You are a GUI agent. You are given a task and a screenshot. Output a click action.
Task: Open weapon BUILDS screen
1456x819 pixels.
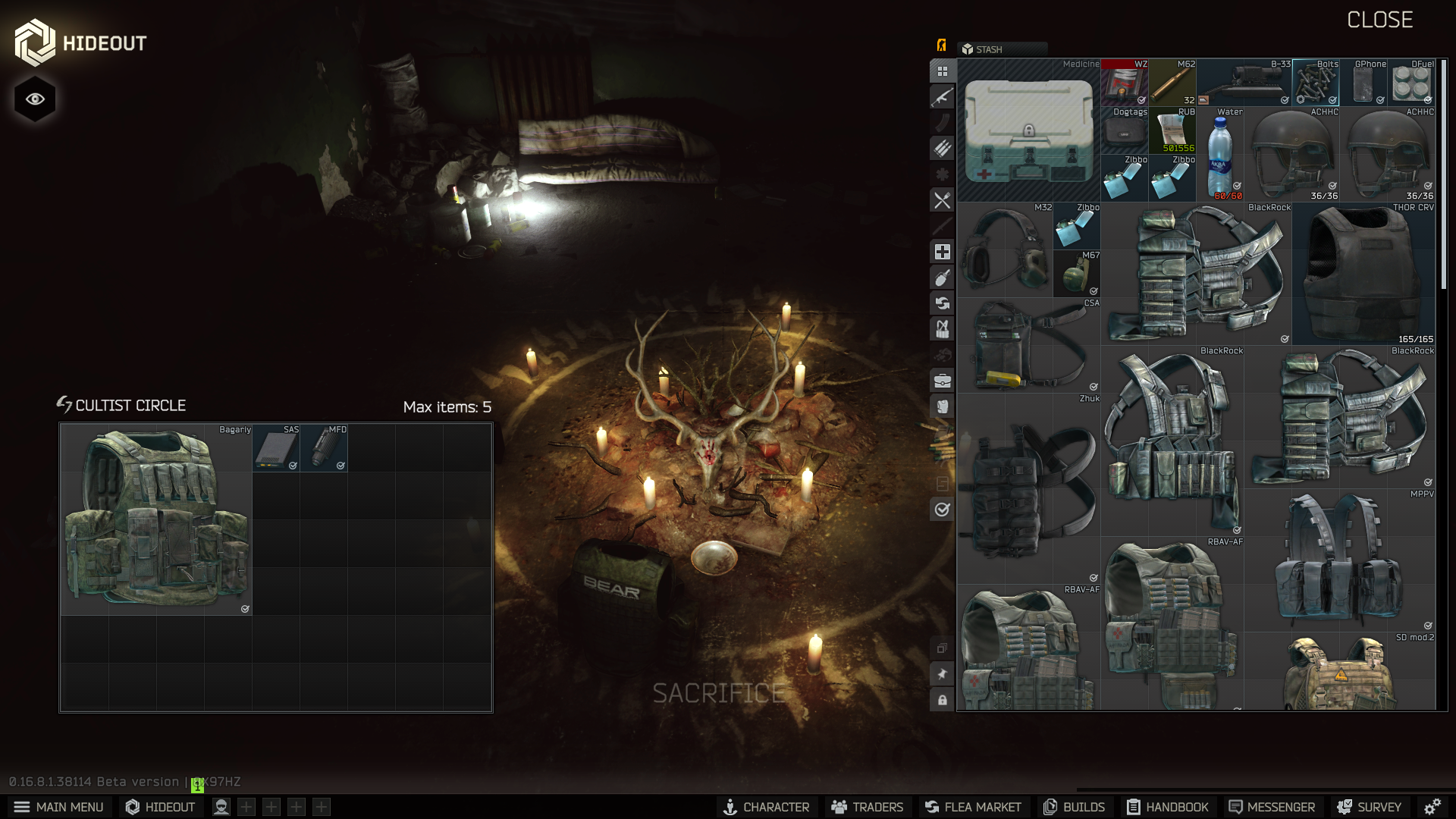pyautogui.click(x=1074, y=807)
